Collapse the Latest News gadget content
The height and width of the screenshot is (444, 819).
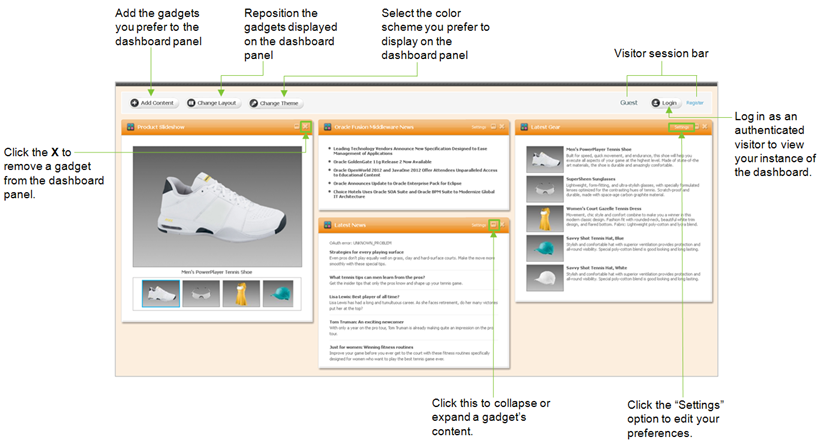[493, 225]
